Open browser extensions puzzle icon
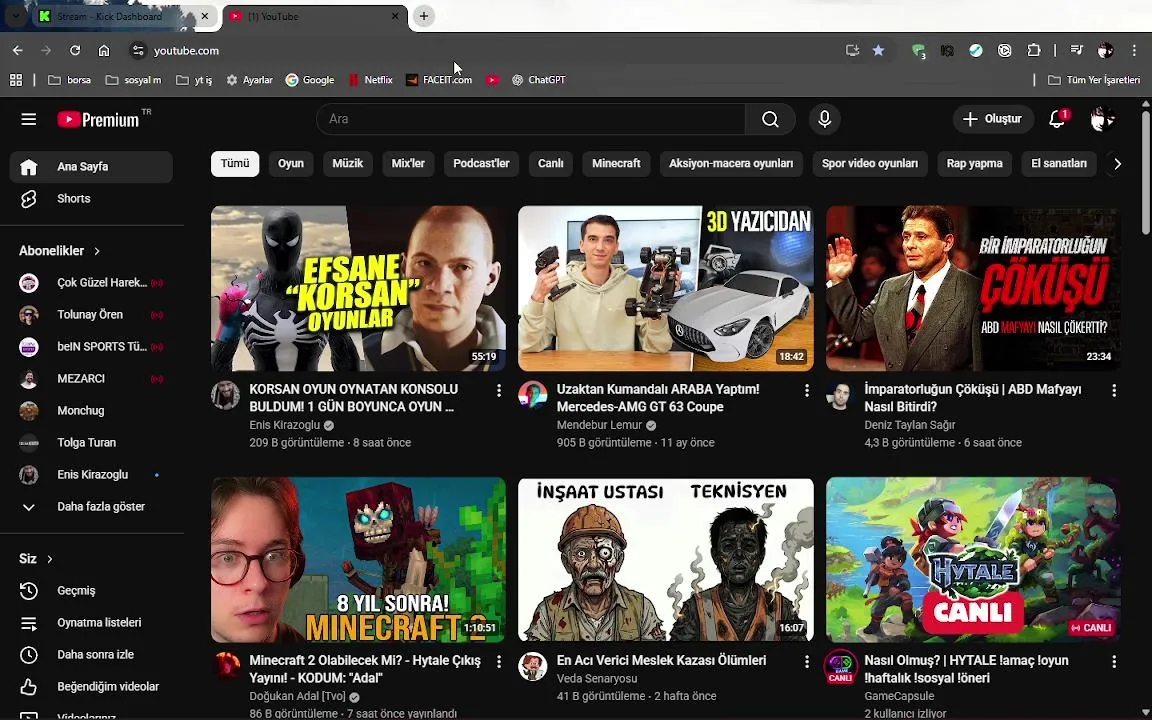This screenshot has height=720, width=1152. point(1034,51)
